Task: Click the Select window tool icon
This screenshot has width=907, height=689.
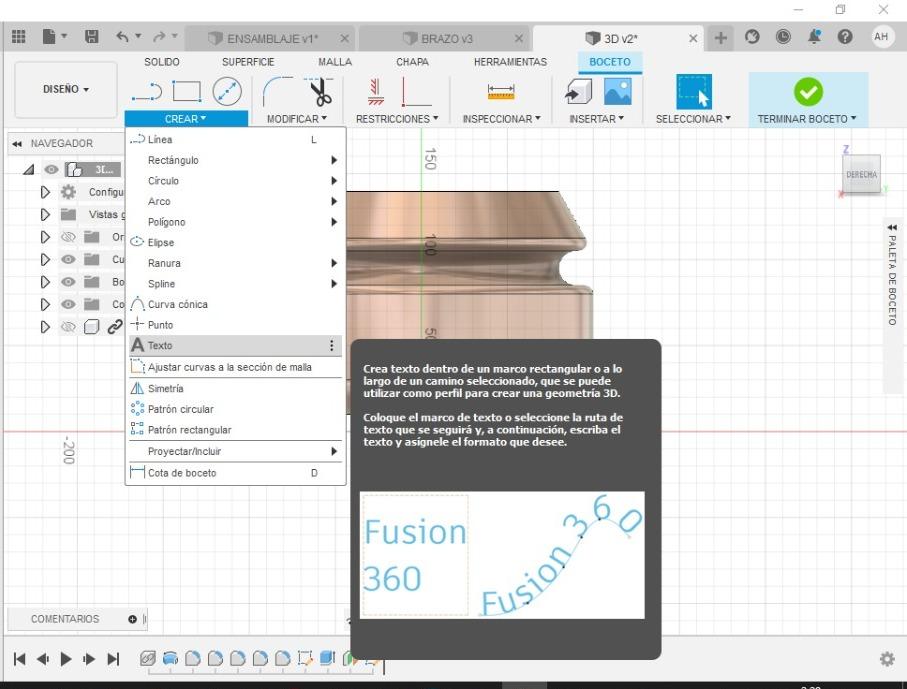Action: click(694, 91)
